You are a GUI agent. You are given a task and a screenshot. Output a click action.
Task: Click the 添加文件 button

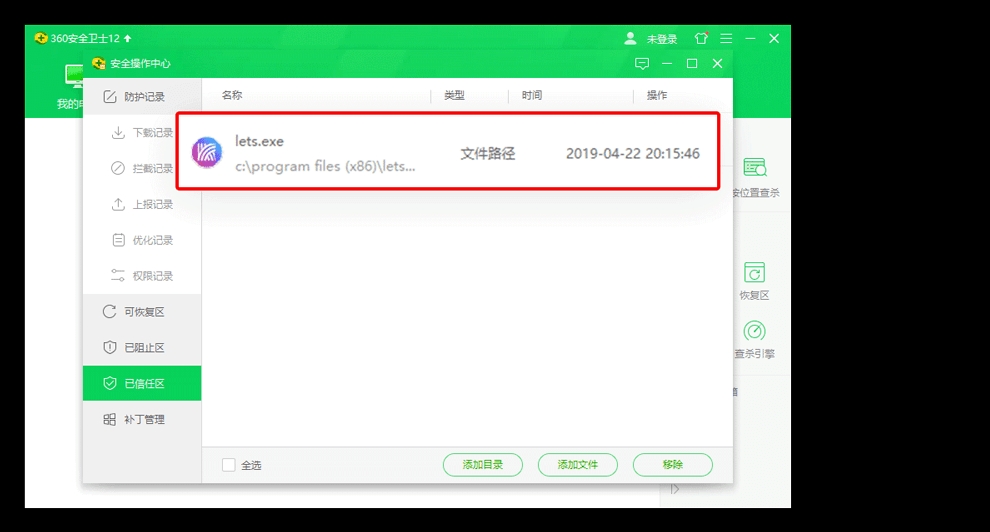coord(578,464)
